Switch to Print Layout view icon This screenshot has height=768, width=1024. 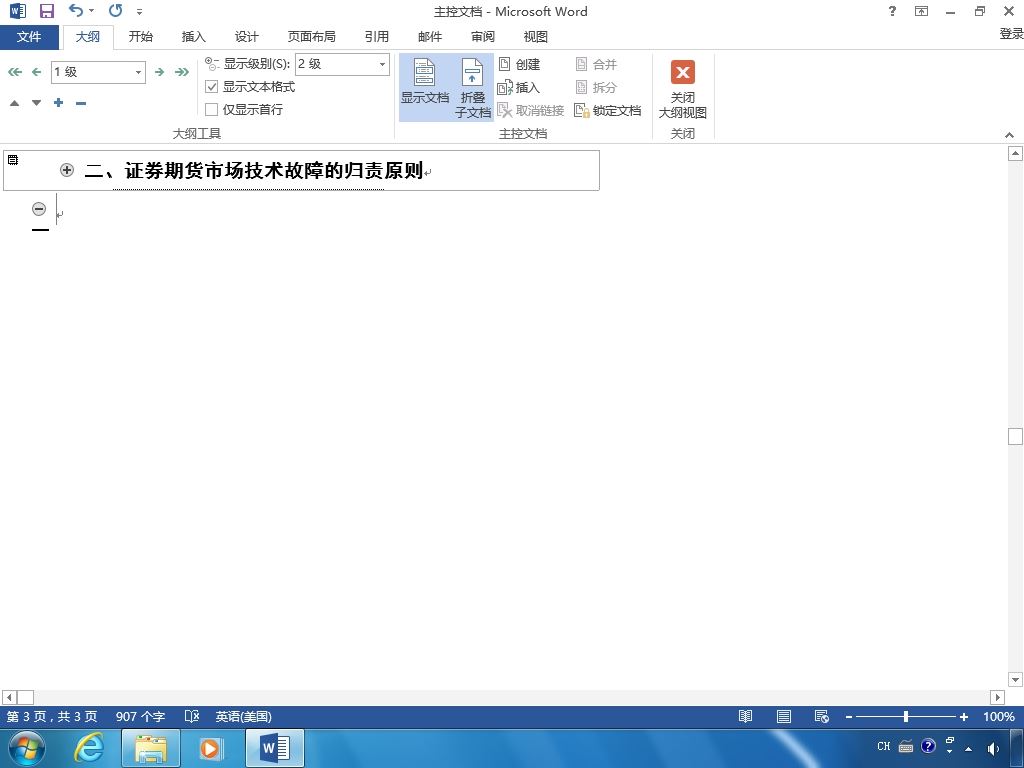tap(784, 716)
